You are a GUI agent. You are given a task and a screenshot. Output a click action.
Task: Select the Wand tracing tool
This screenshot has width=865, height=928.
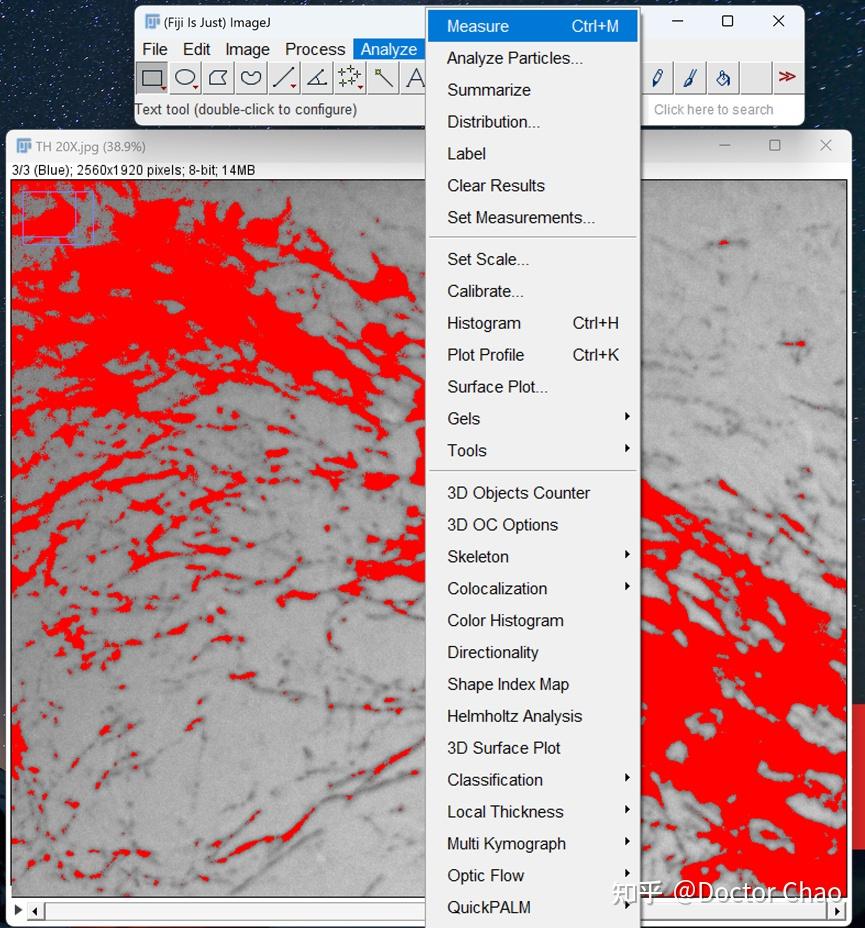click(x=382, y=77)
